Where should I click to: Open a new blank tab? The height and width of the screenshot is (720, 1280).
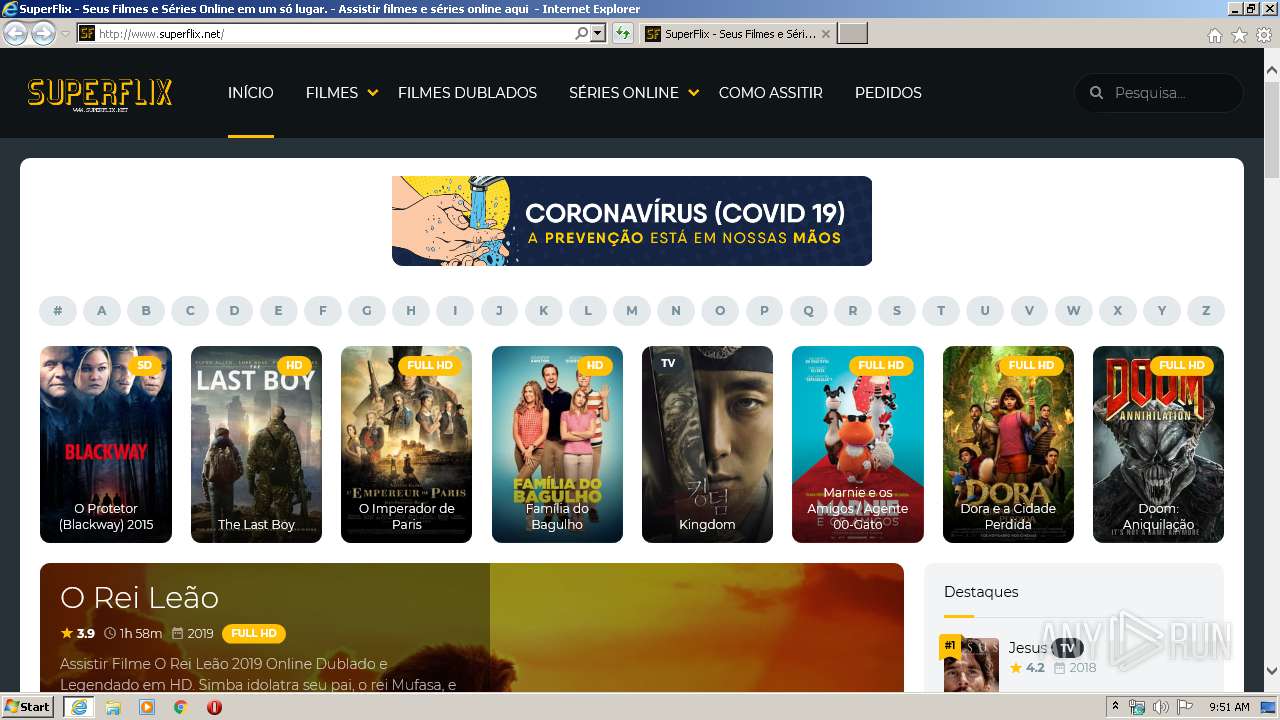[x=852, y=34]
